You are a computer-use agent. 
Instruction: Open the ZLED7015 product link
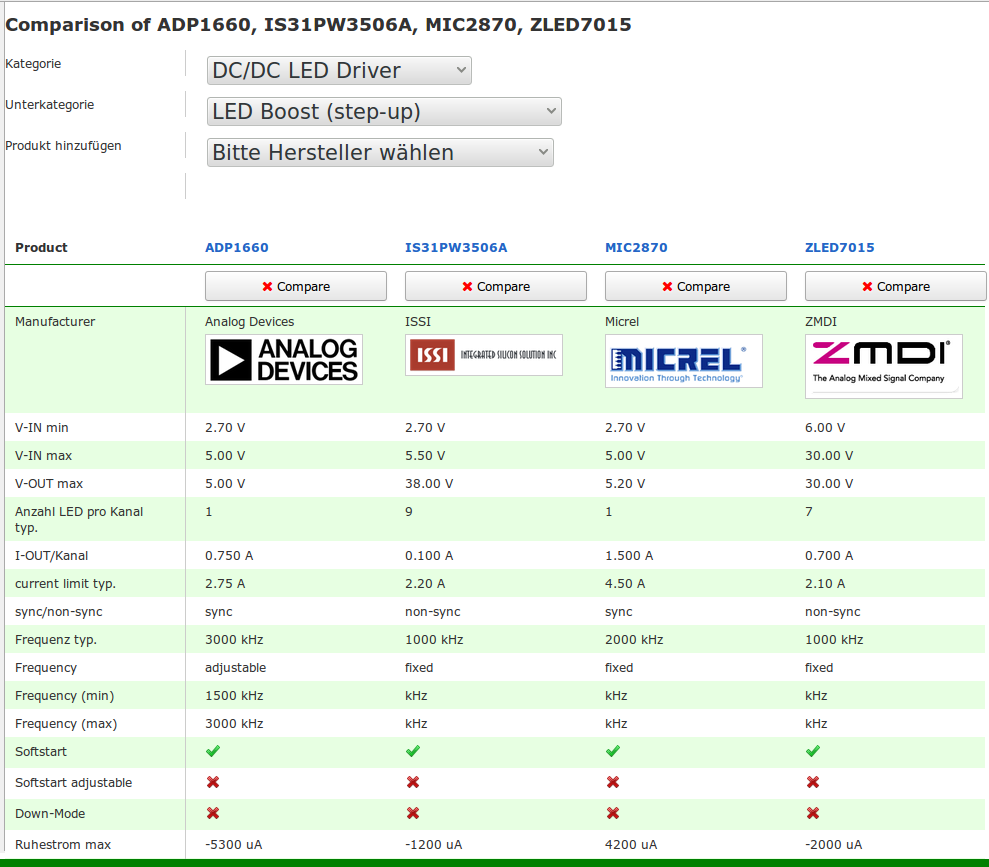840,248
